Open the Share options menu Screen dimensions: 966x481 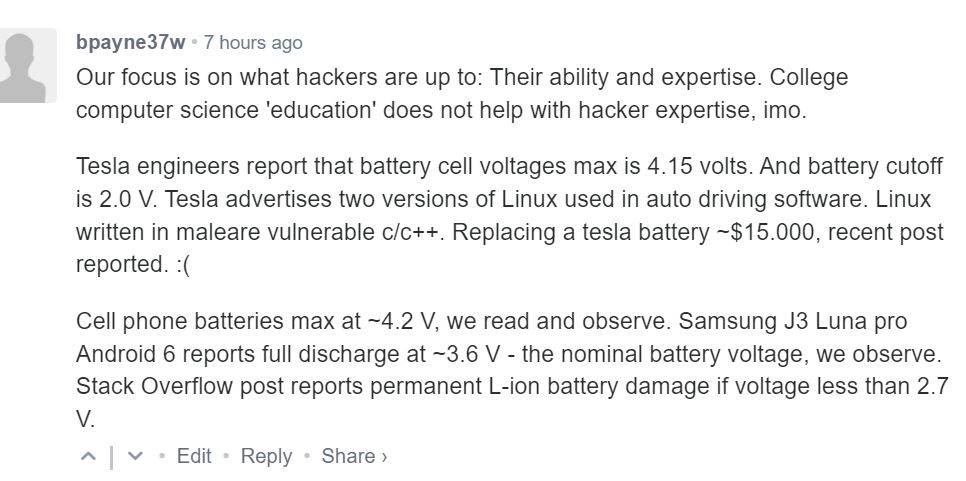pos(348,456)
